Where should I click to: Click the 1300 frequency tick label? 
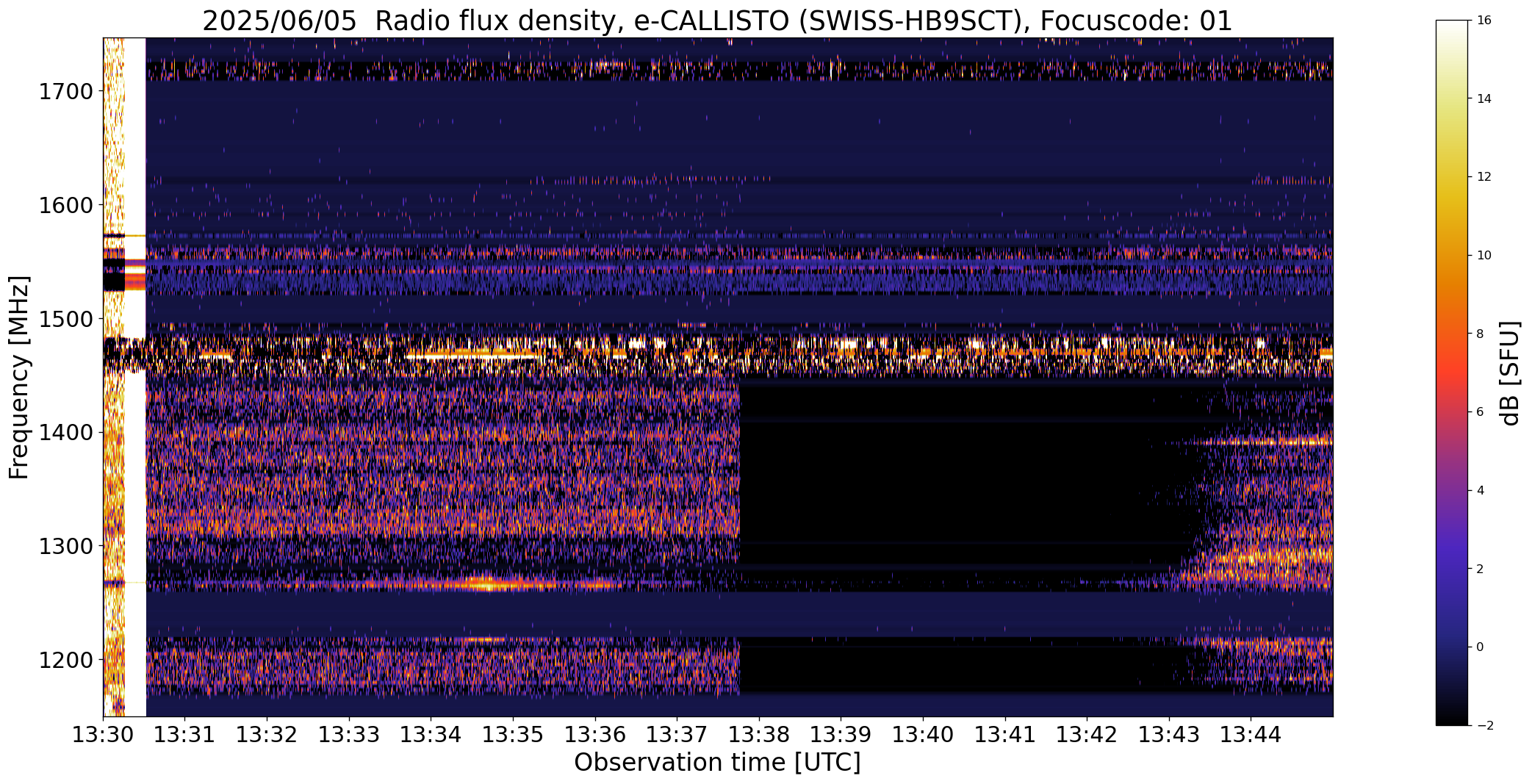(65, 547)
